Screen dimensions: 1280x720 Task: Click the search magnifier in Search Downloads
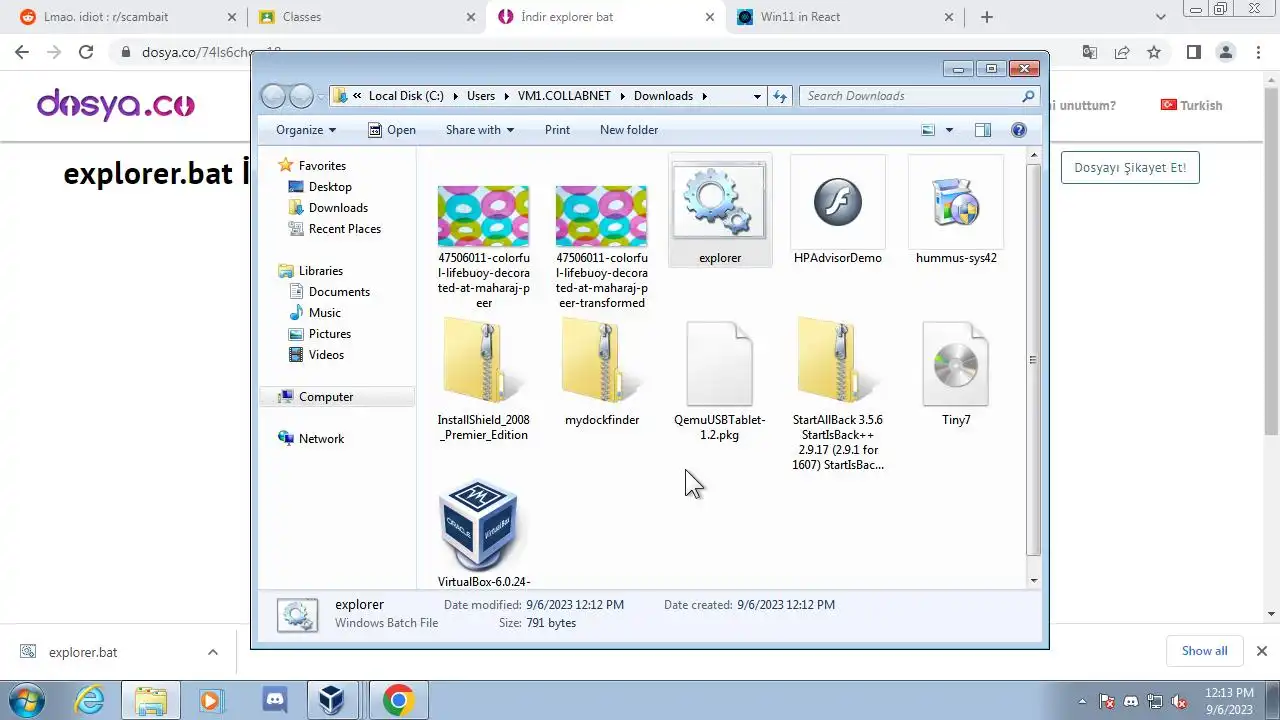pos(1028,96)
